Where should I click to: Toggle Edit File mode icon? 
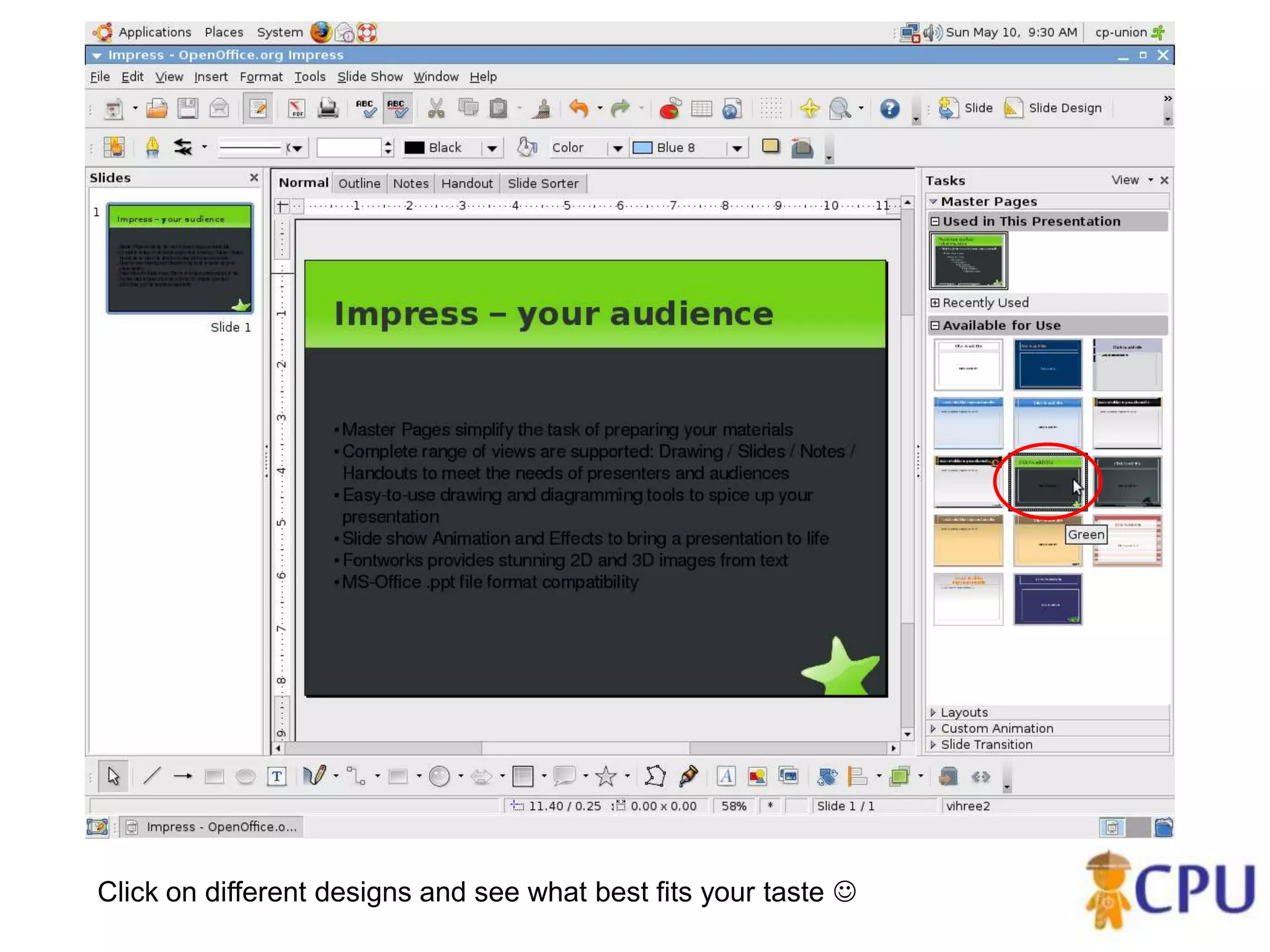[x=258, y=109]
